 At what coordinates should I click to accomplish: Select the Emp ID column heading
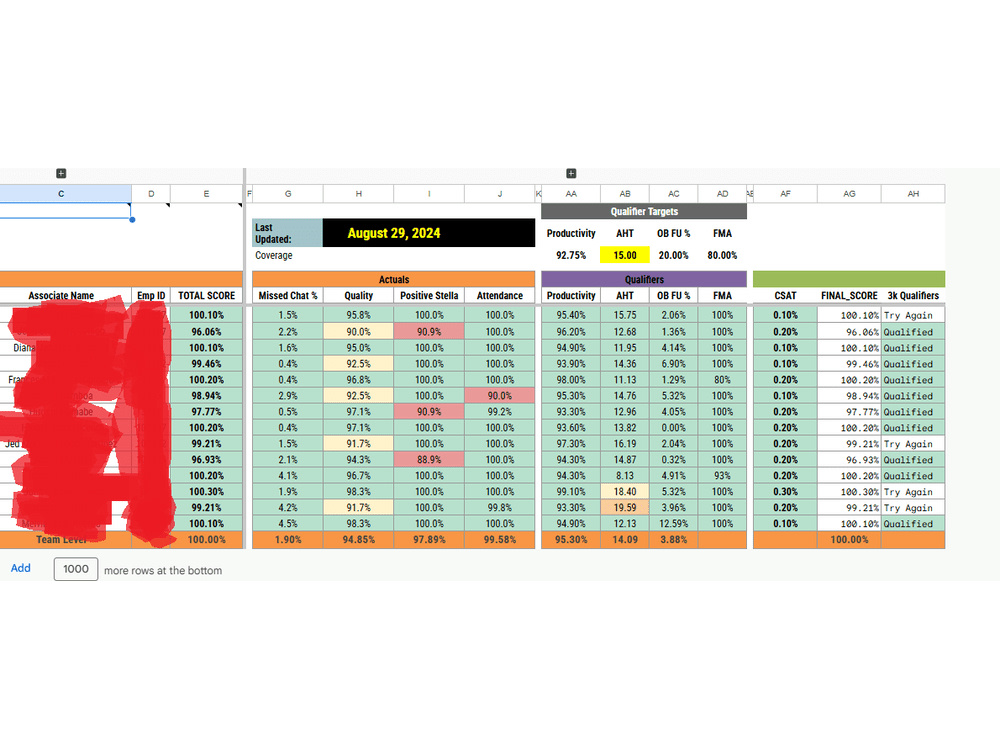pos(151,296)
